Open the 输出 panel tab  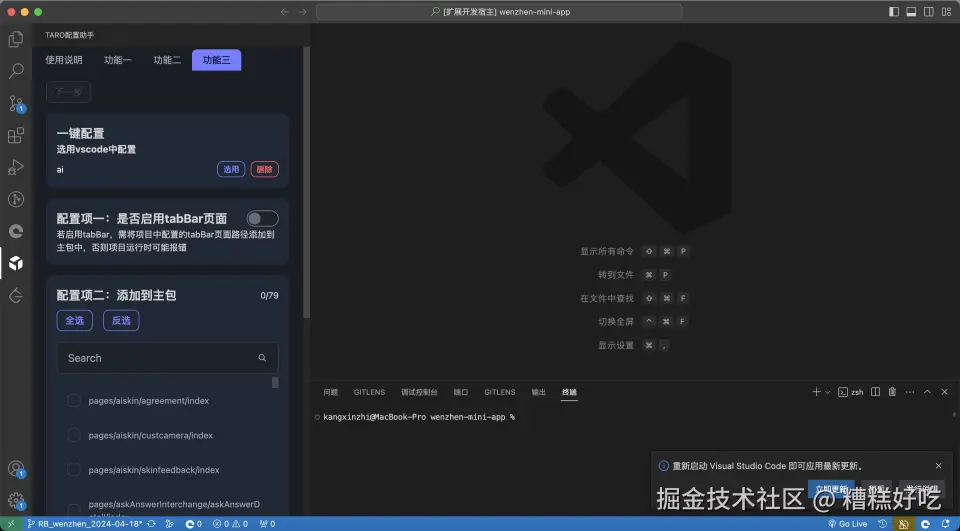pos(539,392)
